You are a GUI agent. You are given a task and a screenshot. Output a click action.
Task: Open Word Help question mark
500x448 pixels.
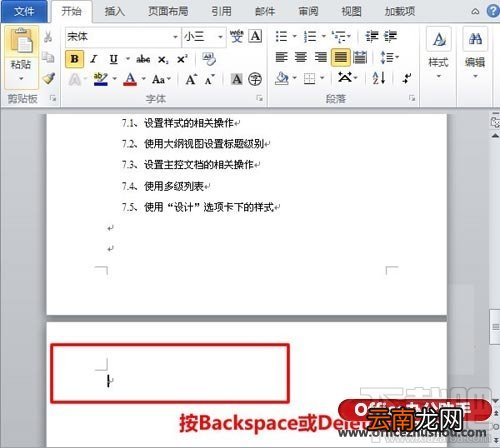(493, 11)
